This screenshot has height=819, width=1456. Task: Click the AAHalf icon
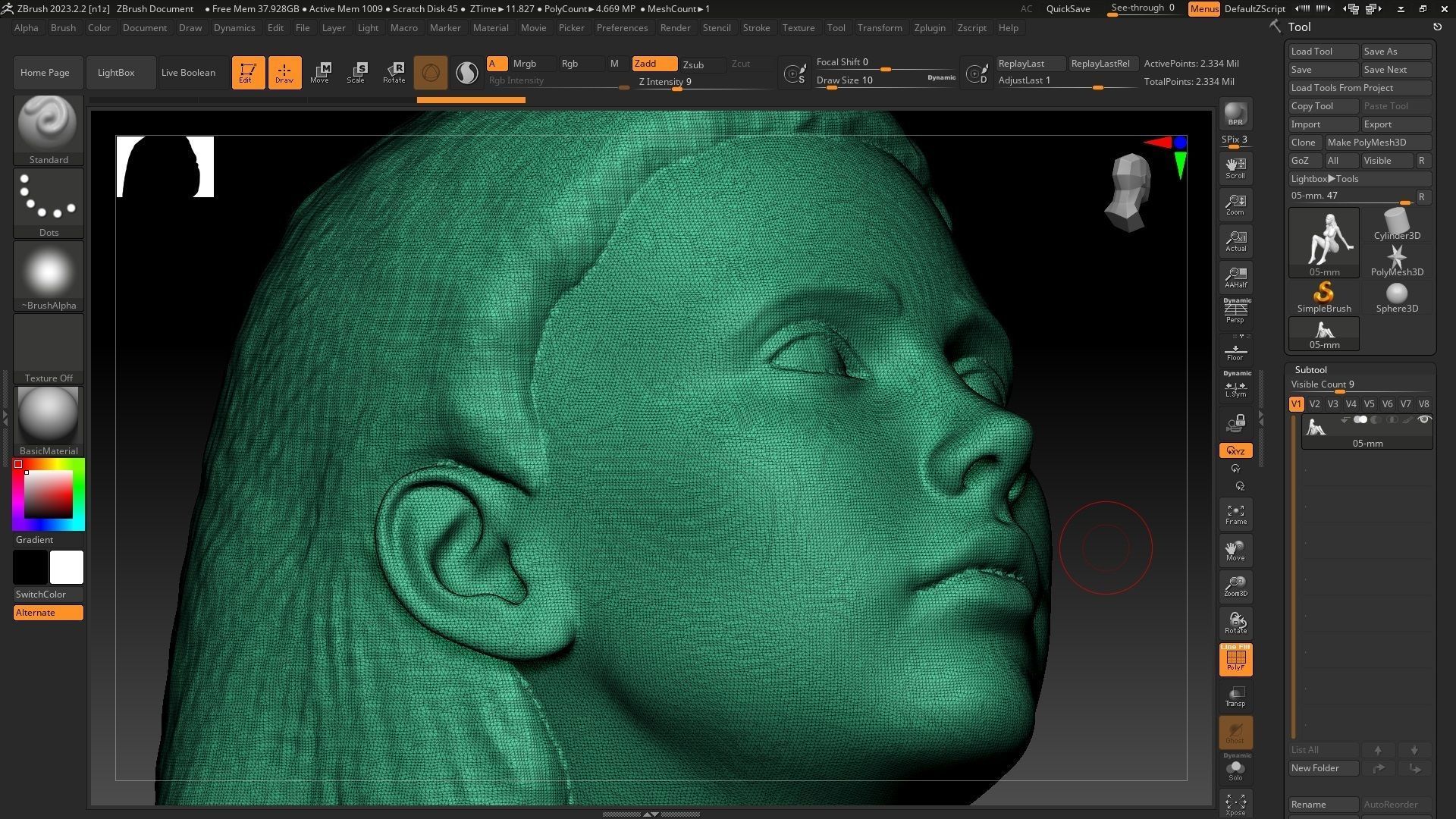click(x=1235, y=278)
